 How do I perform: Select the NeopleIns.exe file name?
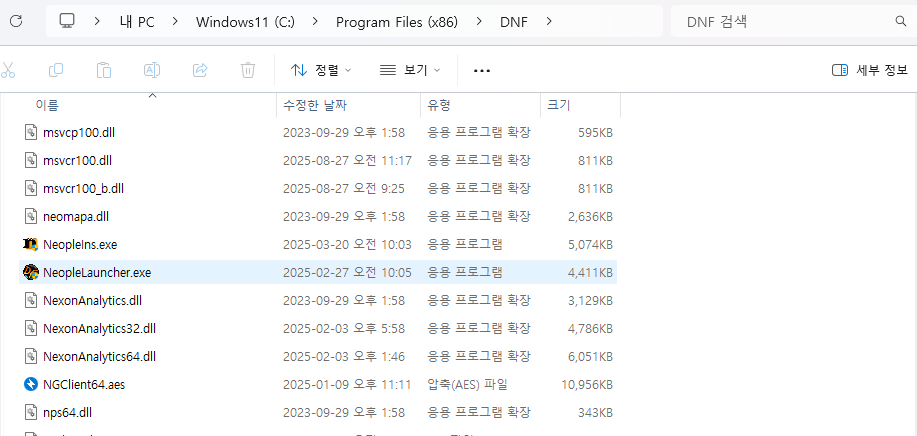[80, 245]
